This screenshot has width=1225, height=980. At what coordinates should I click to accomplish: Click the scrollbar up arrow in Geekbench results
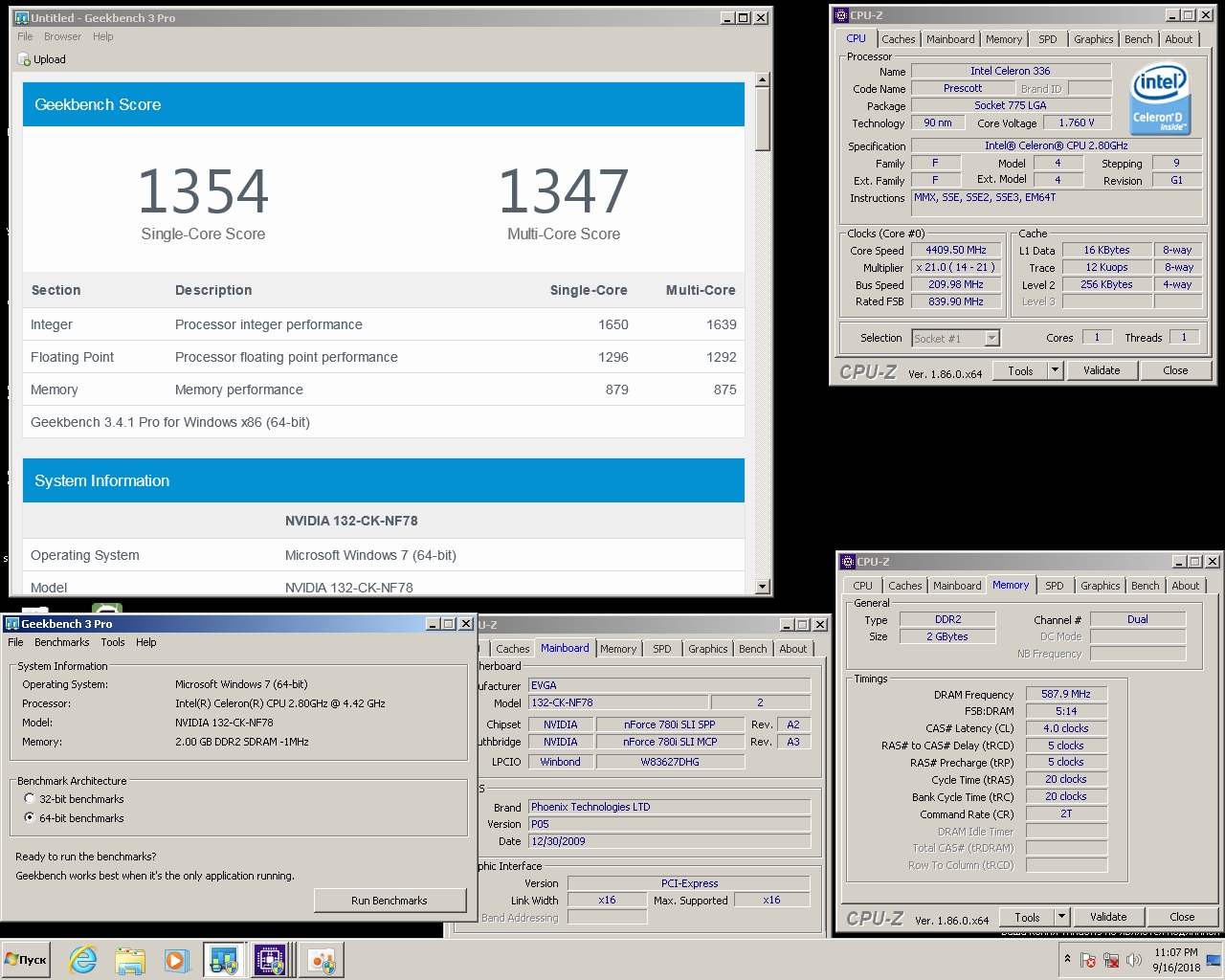[x=762, y=80]
